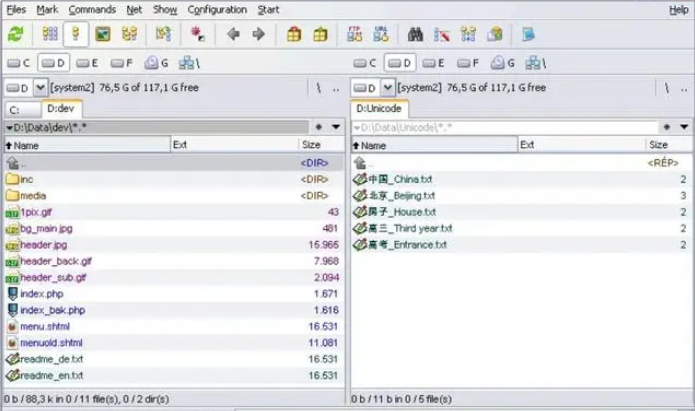
Task: Open CD drive G in left panel
Action: point(156,63)
